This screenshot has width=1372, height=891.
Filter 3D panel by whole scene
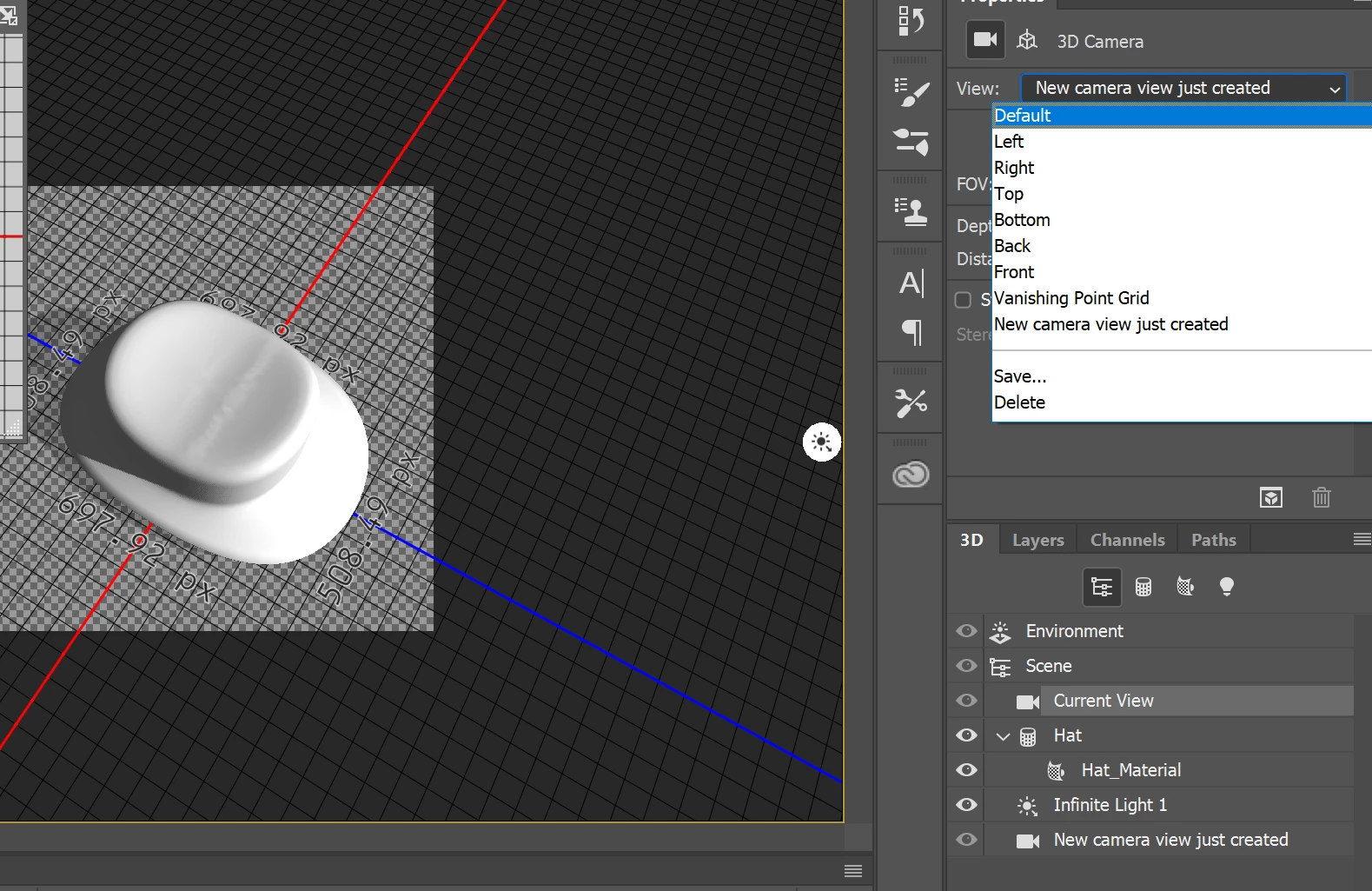point(1102,587)
